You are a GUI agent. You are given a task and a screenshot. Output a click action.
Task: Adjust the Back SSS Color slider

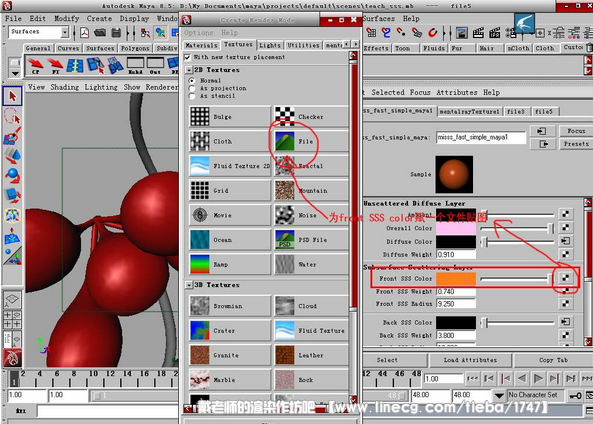517,323
